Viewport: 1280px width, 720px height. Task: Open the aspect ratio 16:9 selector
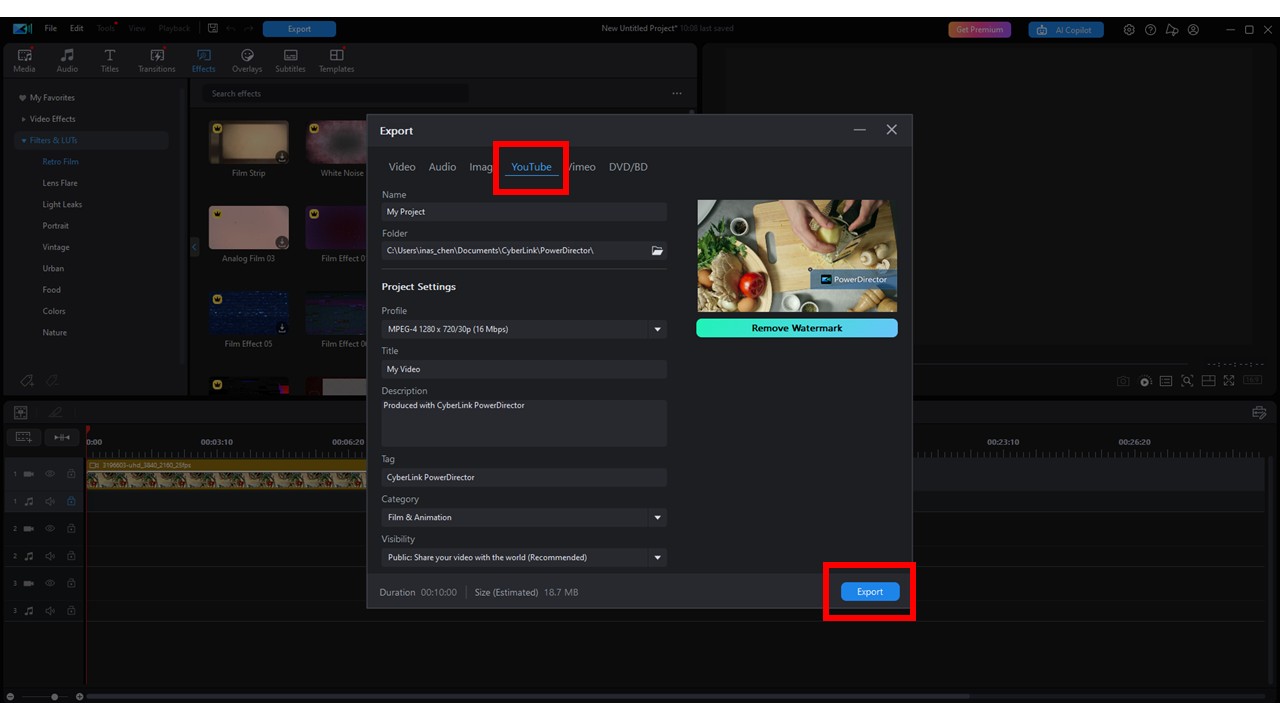tap(1252, 381)
